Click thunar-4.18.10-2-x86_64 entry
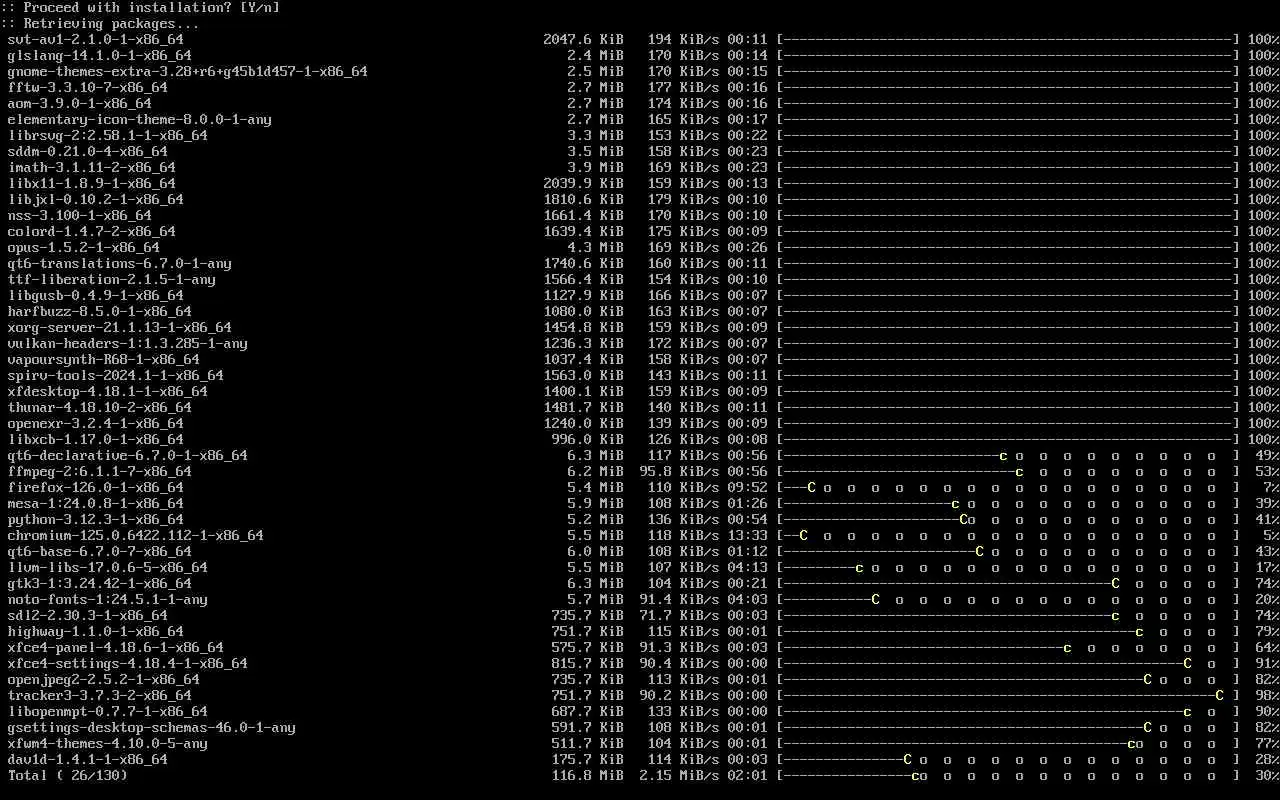The image size is (1280, 800). point(100,408)
